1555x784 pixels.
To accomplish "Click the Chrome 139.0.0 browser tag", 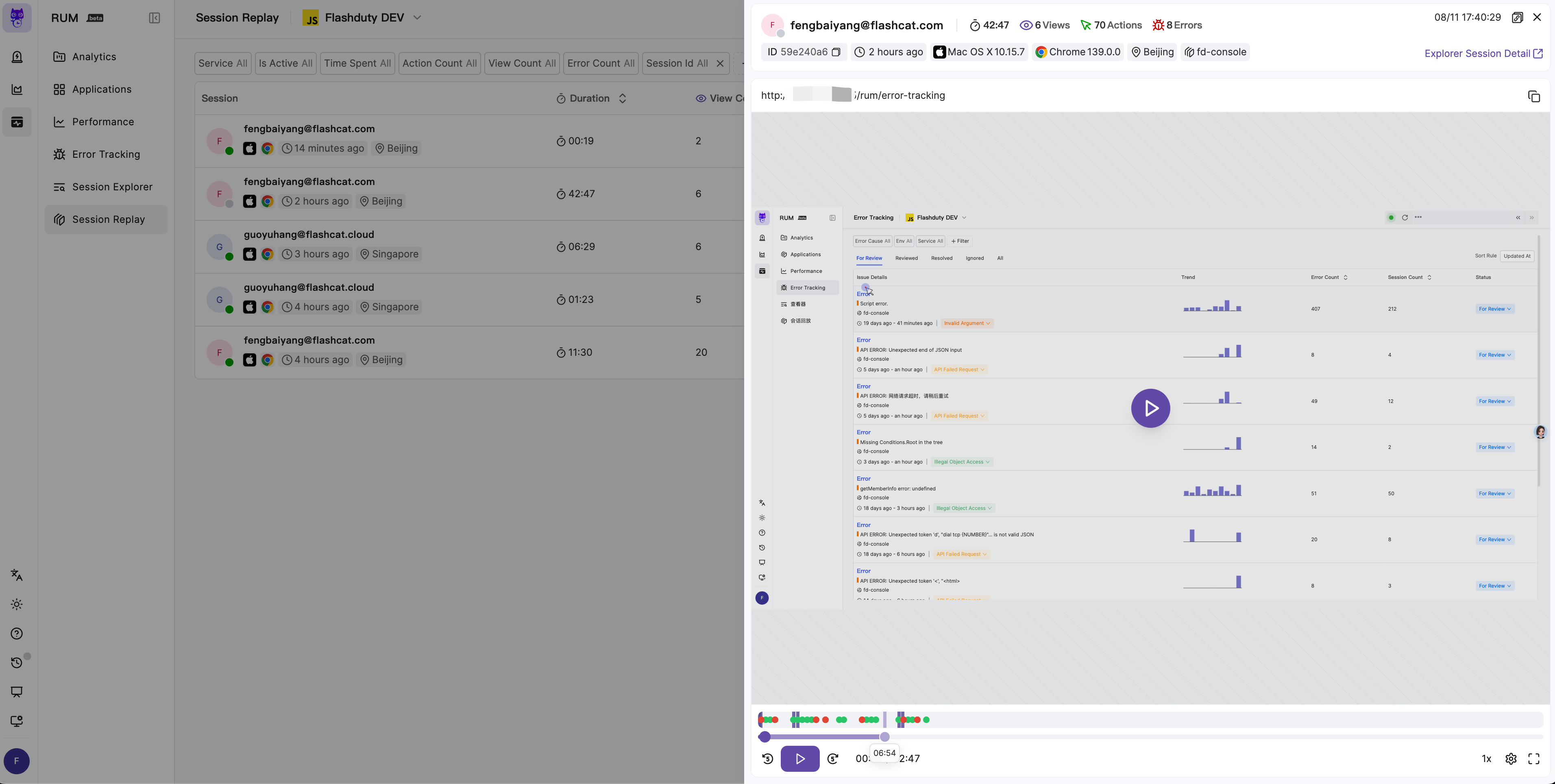I will click(1078, 52).
